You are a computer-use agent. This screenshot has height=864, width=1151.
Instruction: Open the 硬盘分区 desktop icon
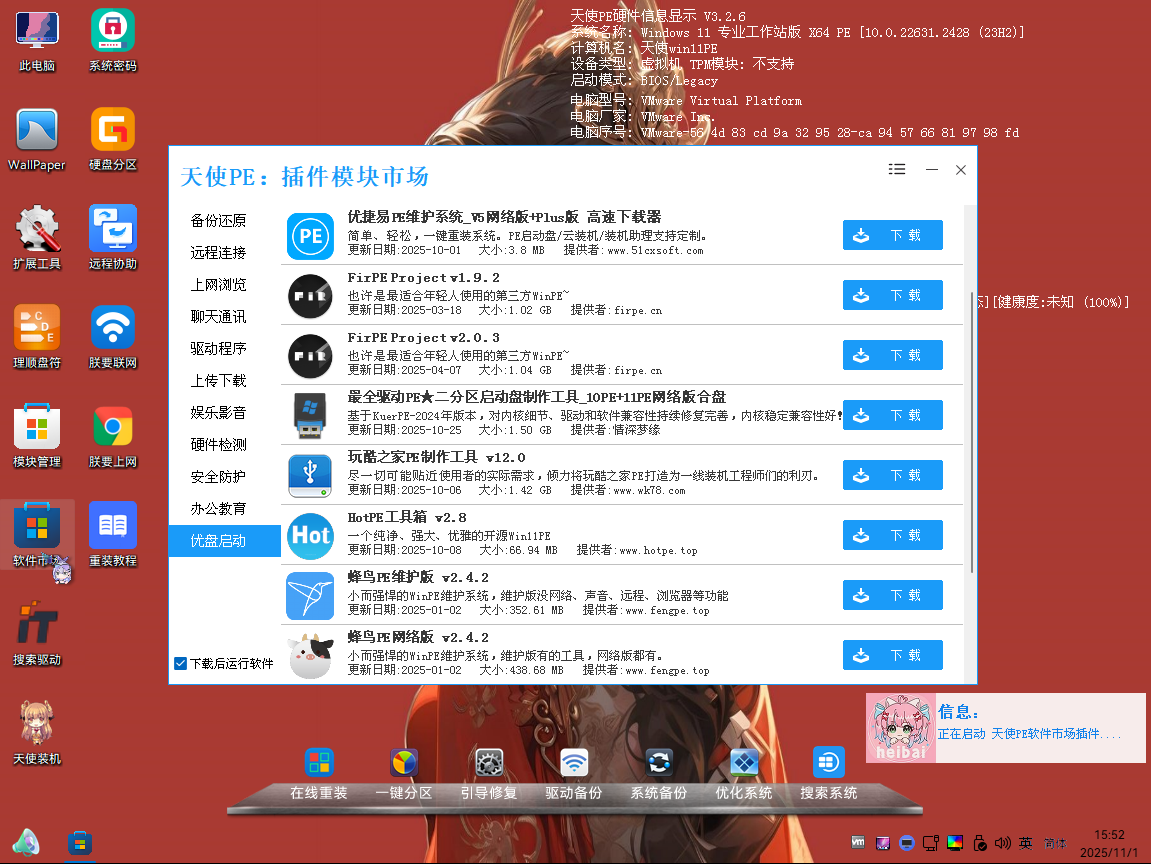[113, 130]
